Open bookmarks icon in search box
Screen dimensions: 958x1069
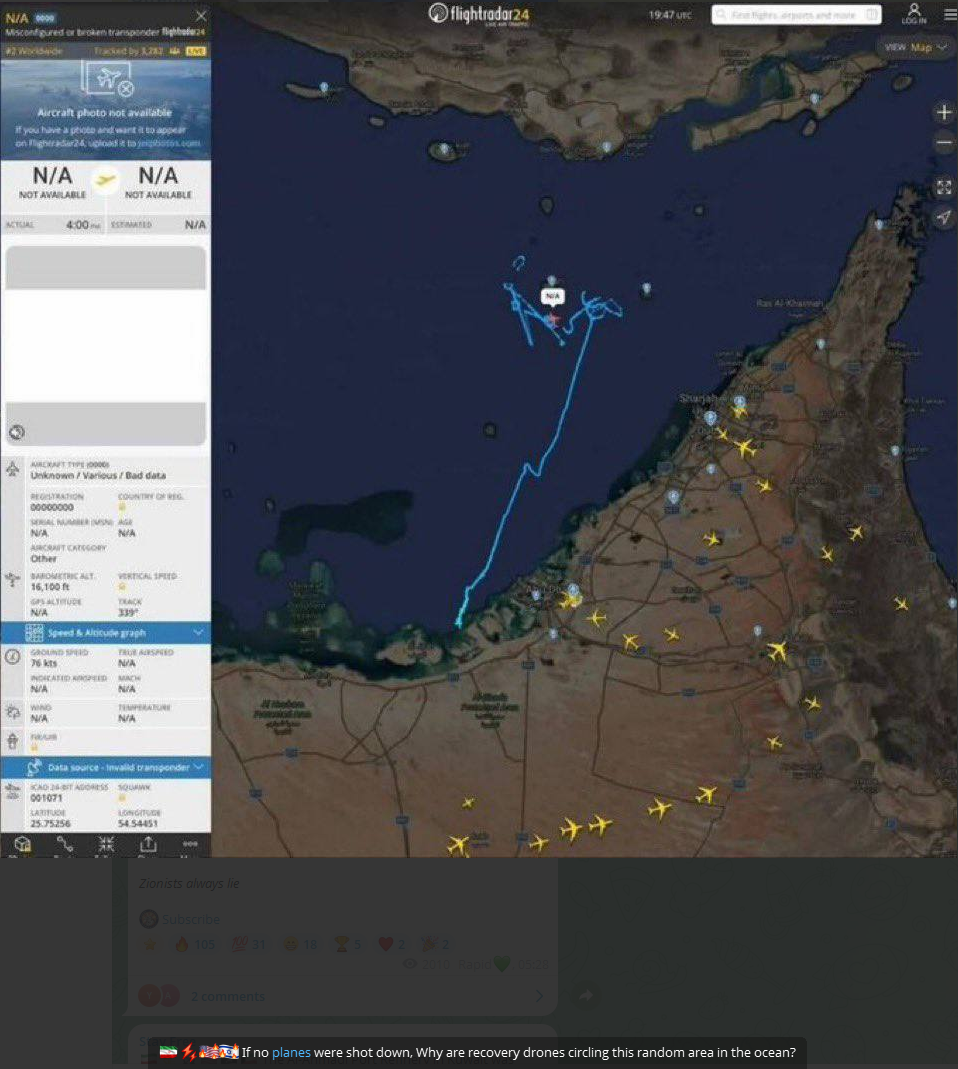(x=871, y=14)
